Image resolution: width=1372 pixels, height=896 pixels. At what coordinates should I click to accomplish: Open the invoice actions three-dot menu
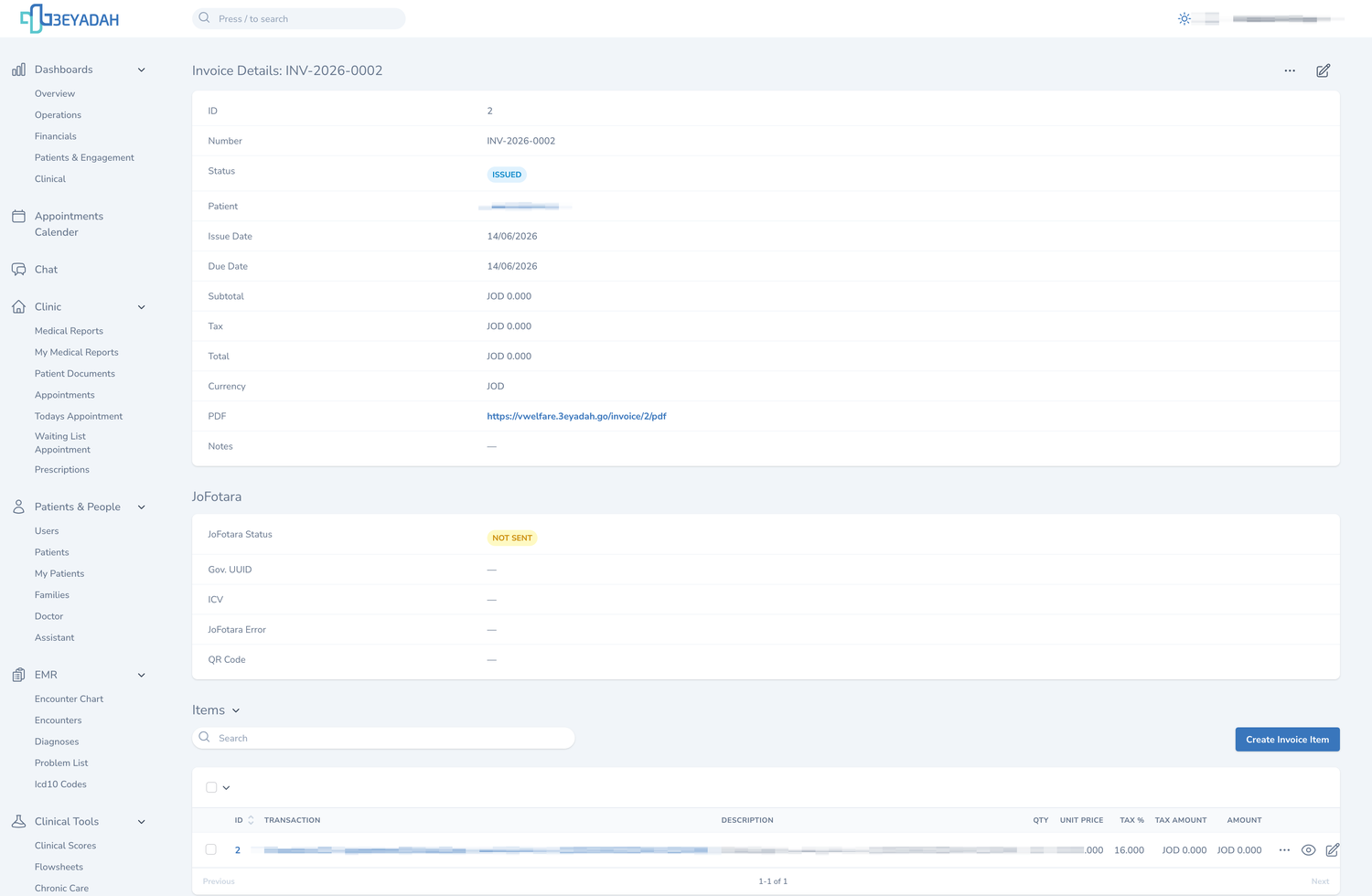point(1290,70)
